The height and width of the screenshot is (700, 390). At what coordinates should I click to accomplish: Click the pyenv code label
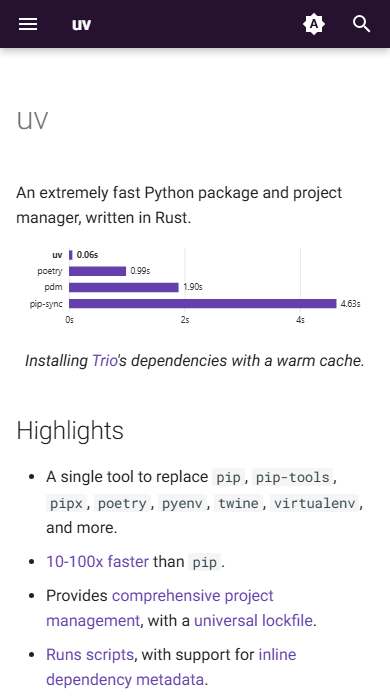[x=182, y=503]
